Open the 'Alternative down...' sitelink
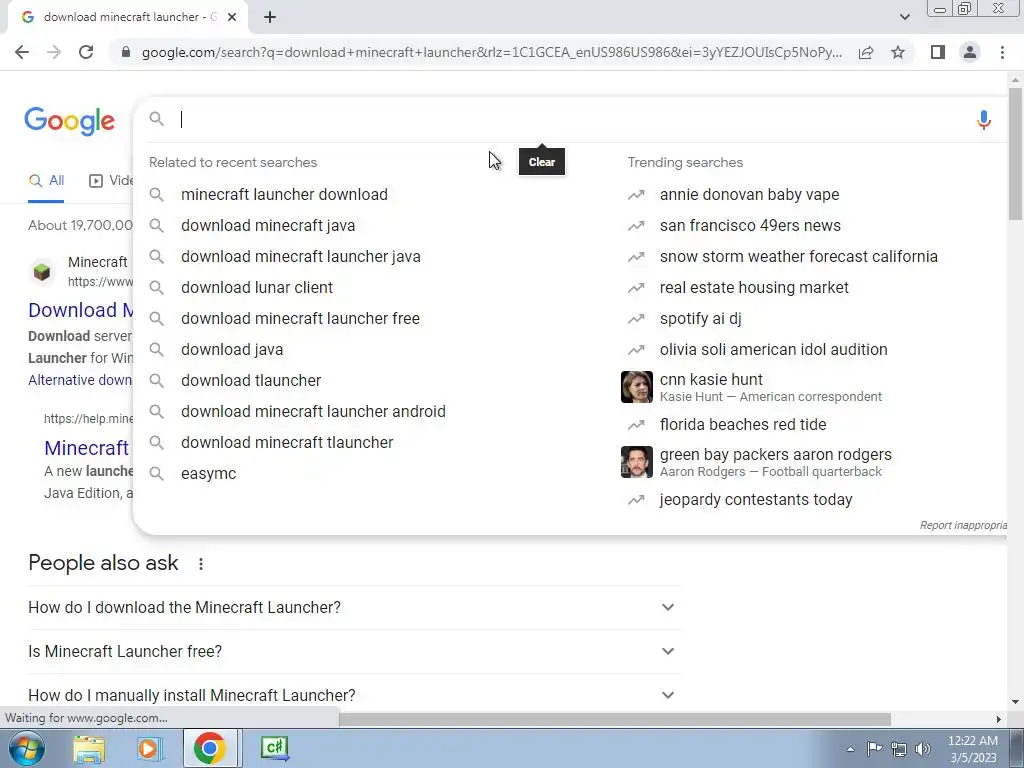The height and width of the screenshot is (768, 1024). tap(80, 380)
